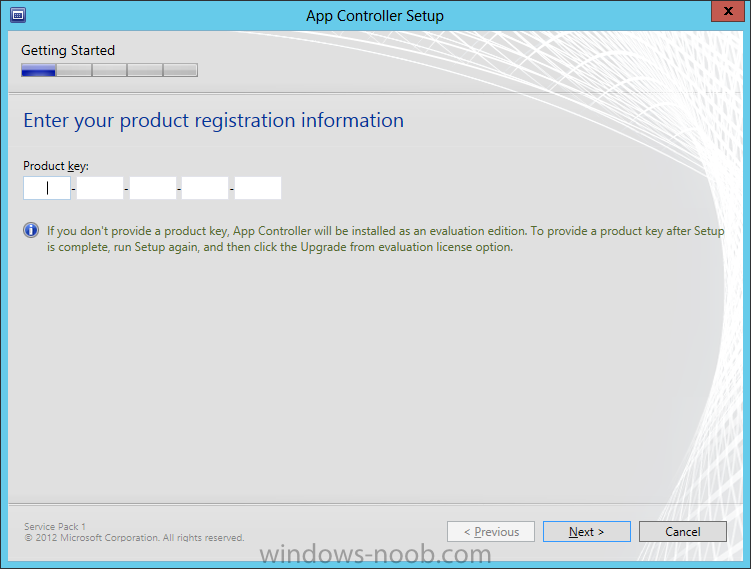This screenshot has width=751, height=569.
Task: Click the evaluation edition information message
Action: pos(386,239)
